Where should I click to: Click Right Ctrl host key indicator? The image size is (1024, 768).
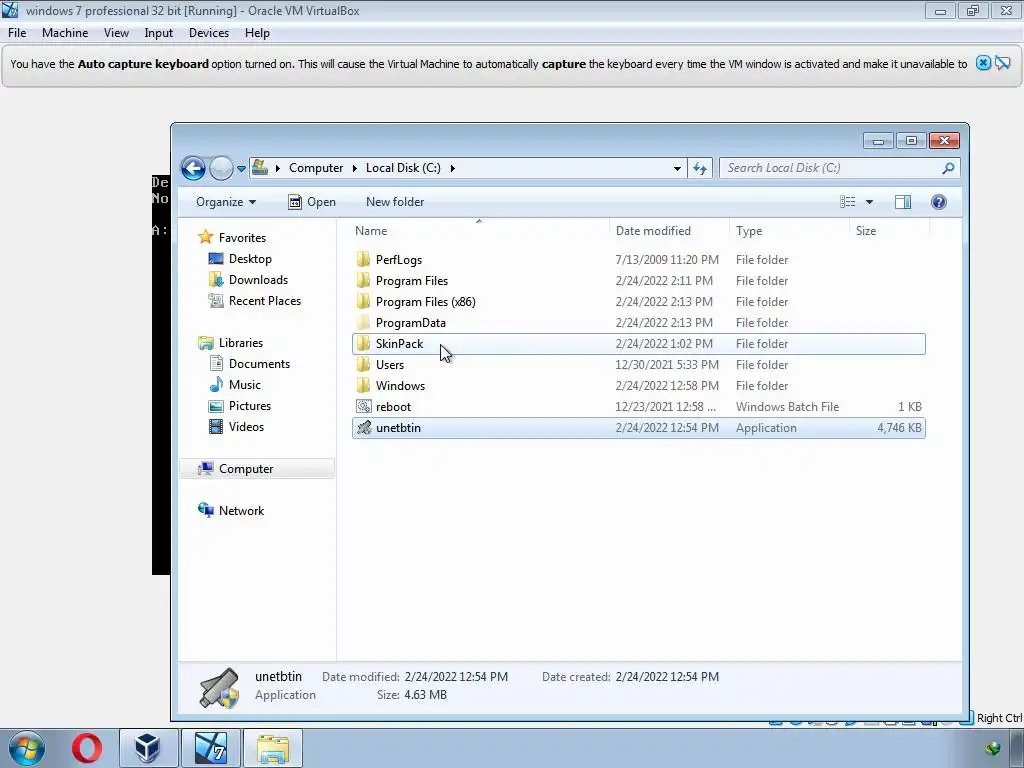(999, 718)
